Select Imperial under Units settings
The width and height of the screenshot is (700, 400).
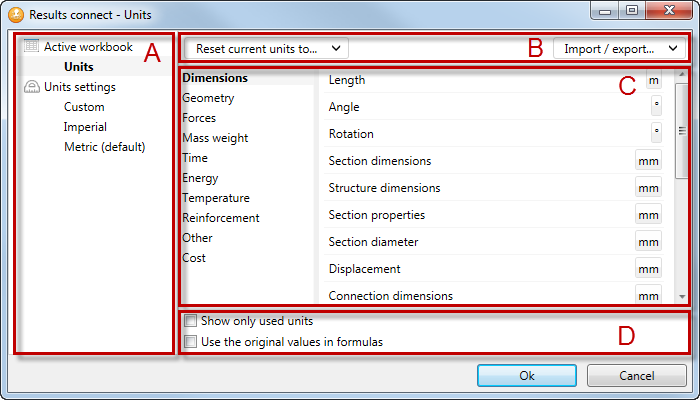coord(85,127)
